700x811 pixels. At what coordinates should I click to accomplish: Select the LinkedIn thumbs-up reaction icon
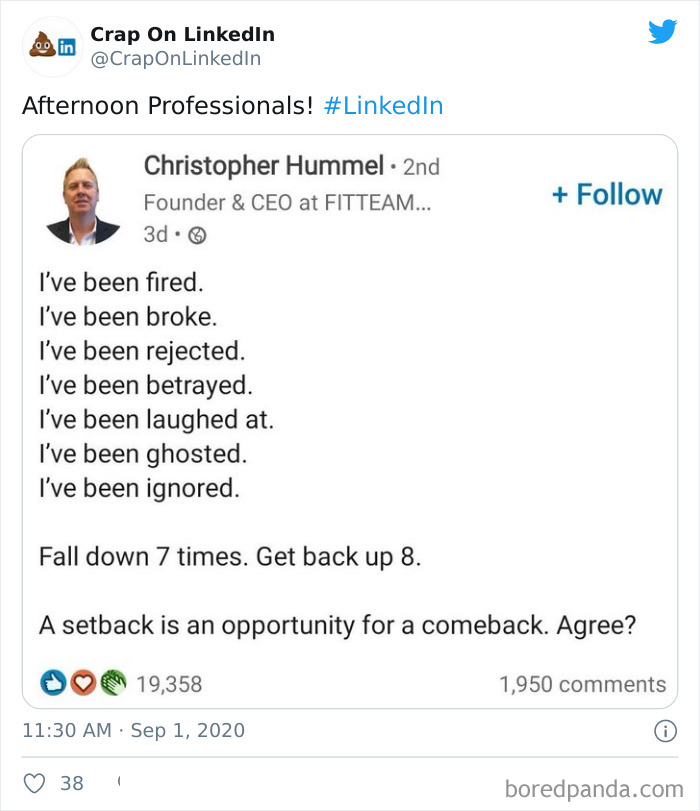coord(52,684)
